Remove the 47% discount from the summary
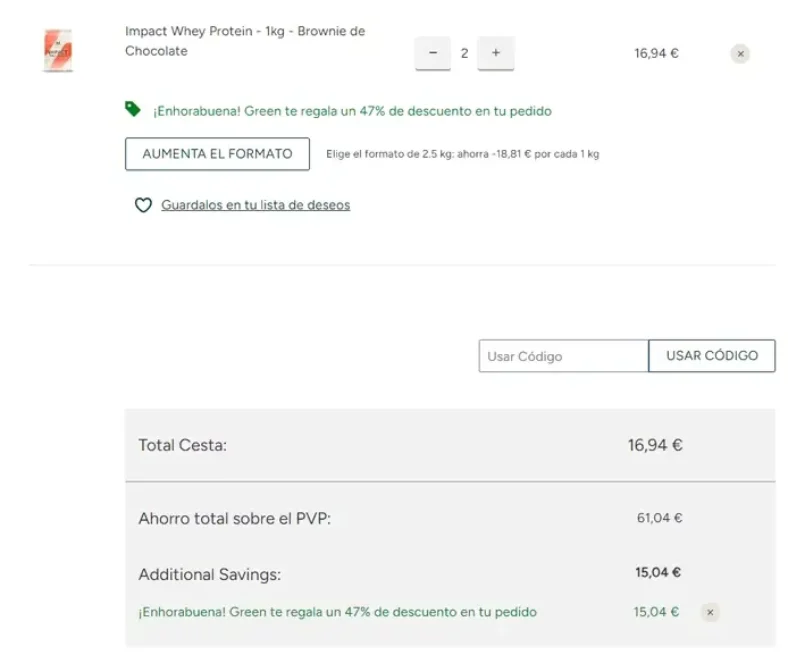Viewport: 788px width, 655px height. tap(710, 612)
